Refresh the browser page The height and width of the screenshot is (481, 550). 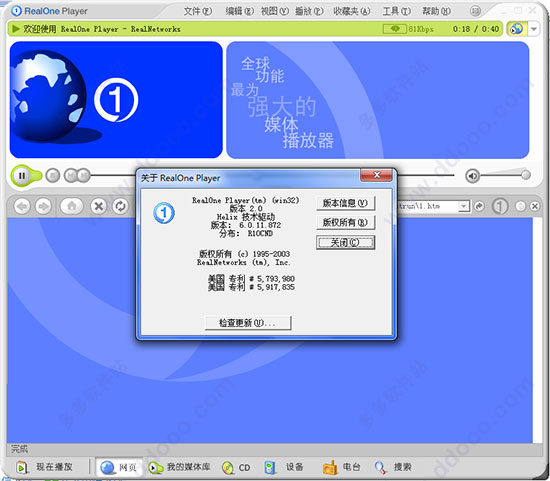click(x=120, y=206)
